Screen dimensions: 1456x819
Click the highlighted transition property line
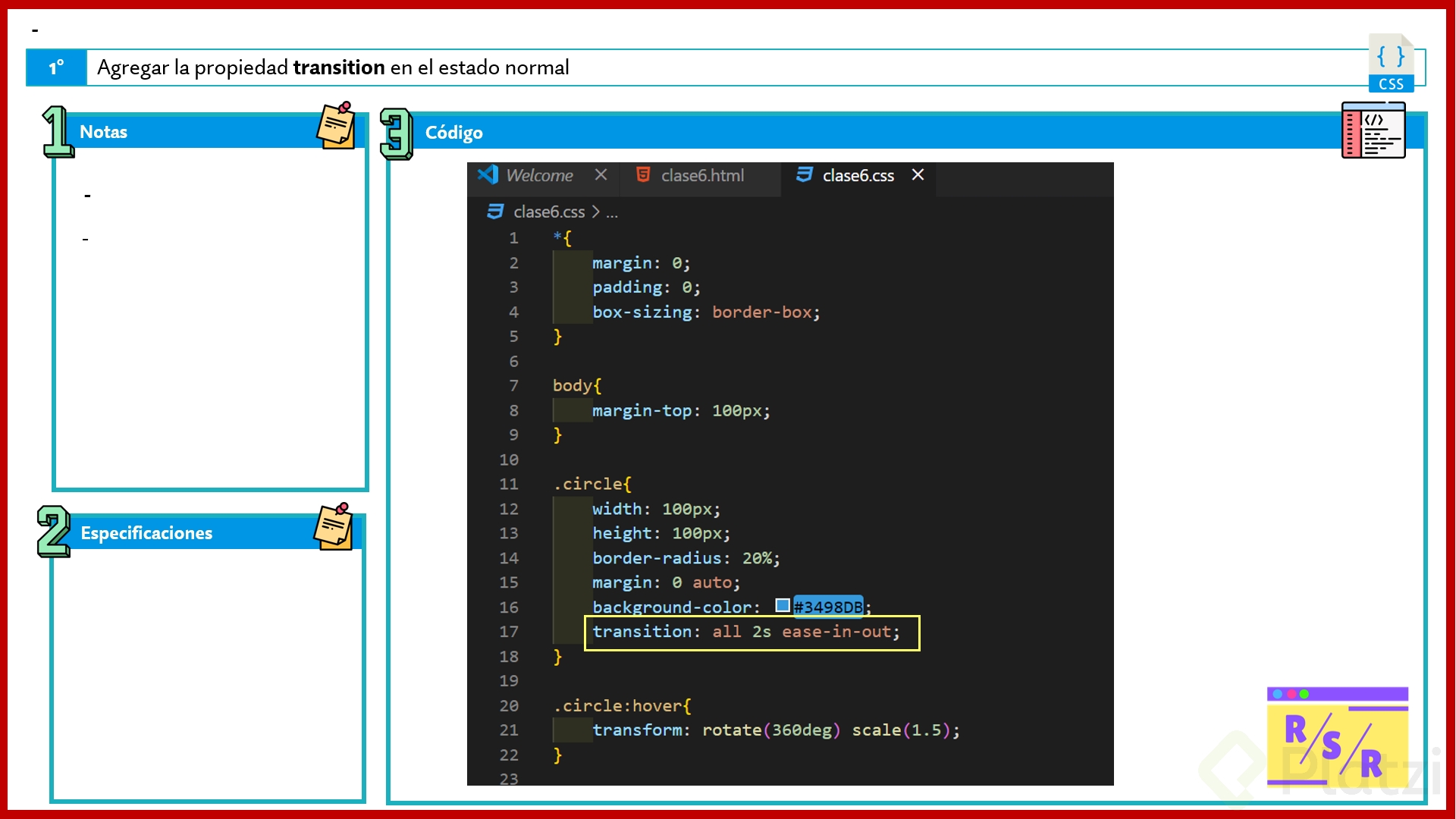click(745, 632)
